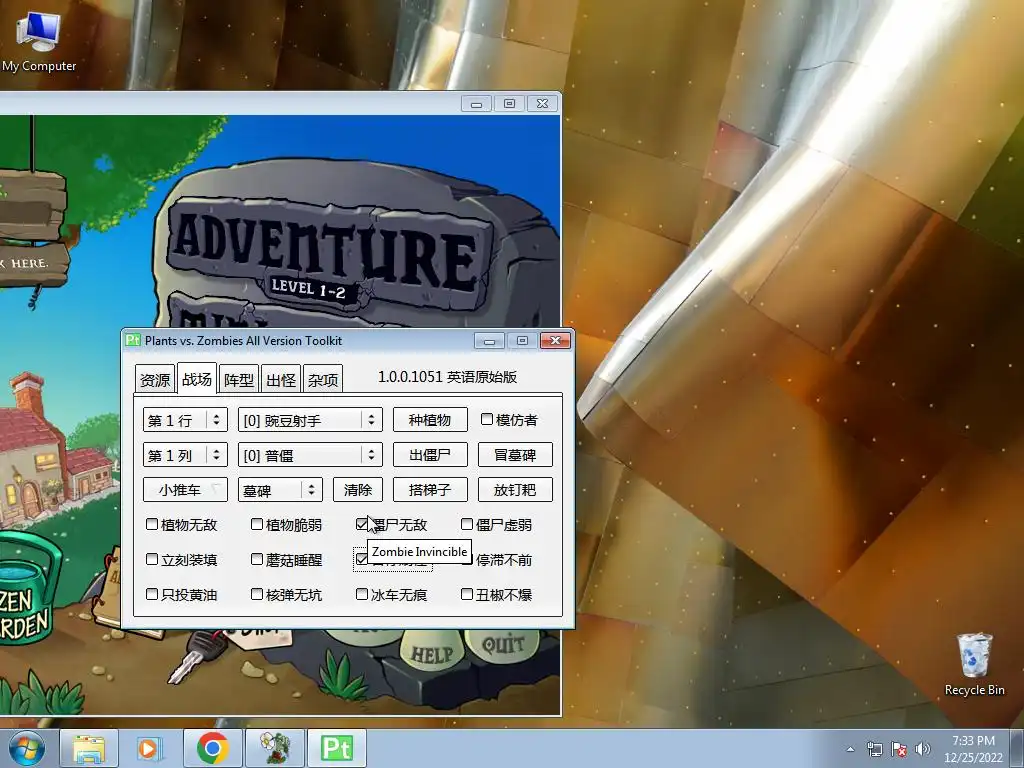
Task: Click the 清除 button
Action: click(x=357, y=490)
